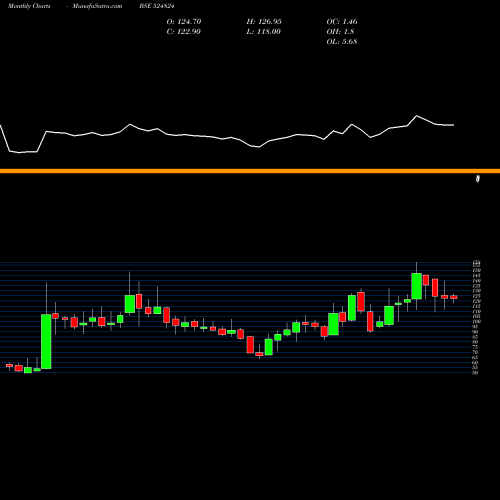The image size is (500, 500).
Task: Click the 100 price axis label
Action: click(476, 321)
